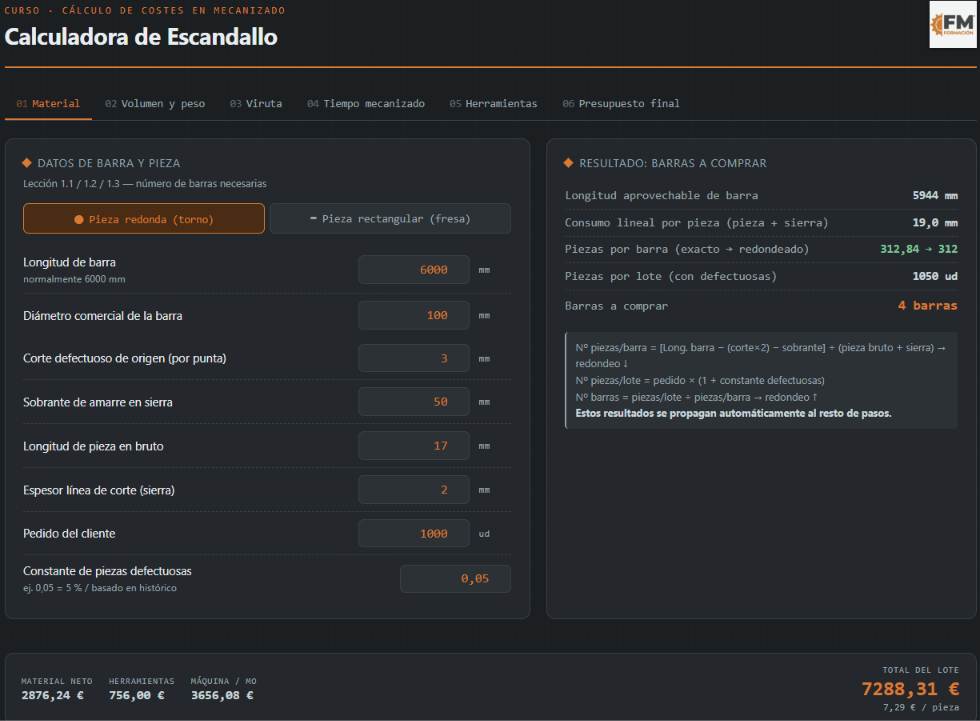Switch to 02 Volumen y peso tab

coord(155,104)
